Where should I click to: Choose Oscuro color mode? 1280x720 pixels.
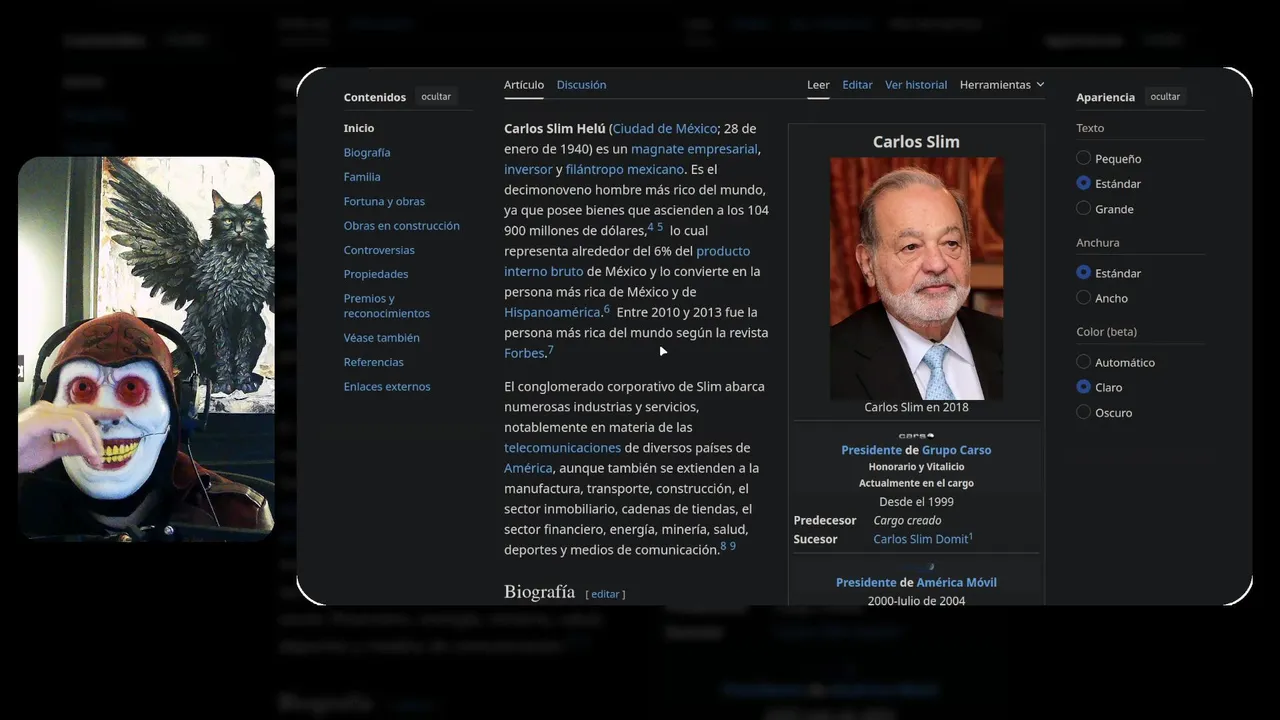(1083, 412)
